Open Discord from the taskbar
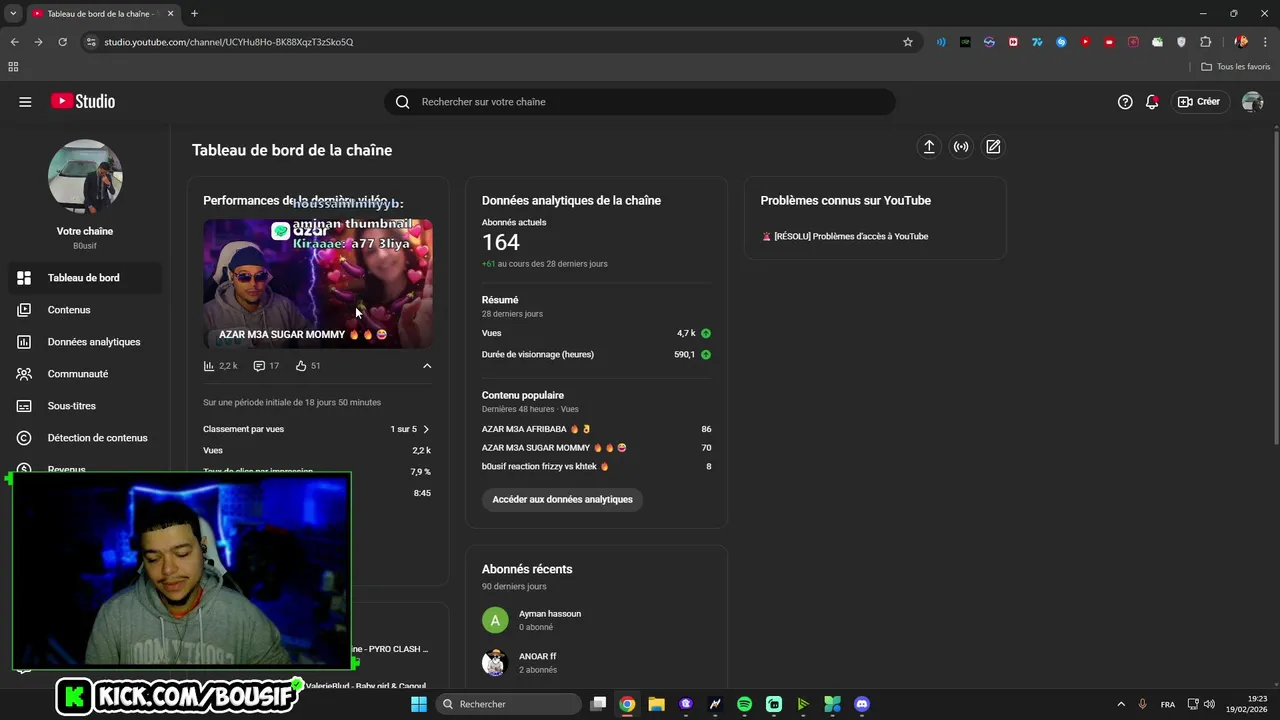Screen dimensions: 1280x720 coord(862,704)
